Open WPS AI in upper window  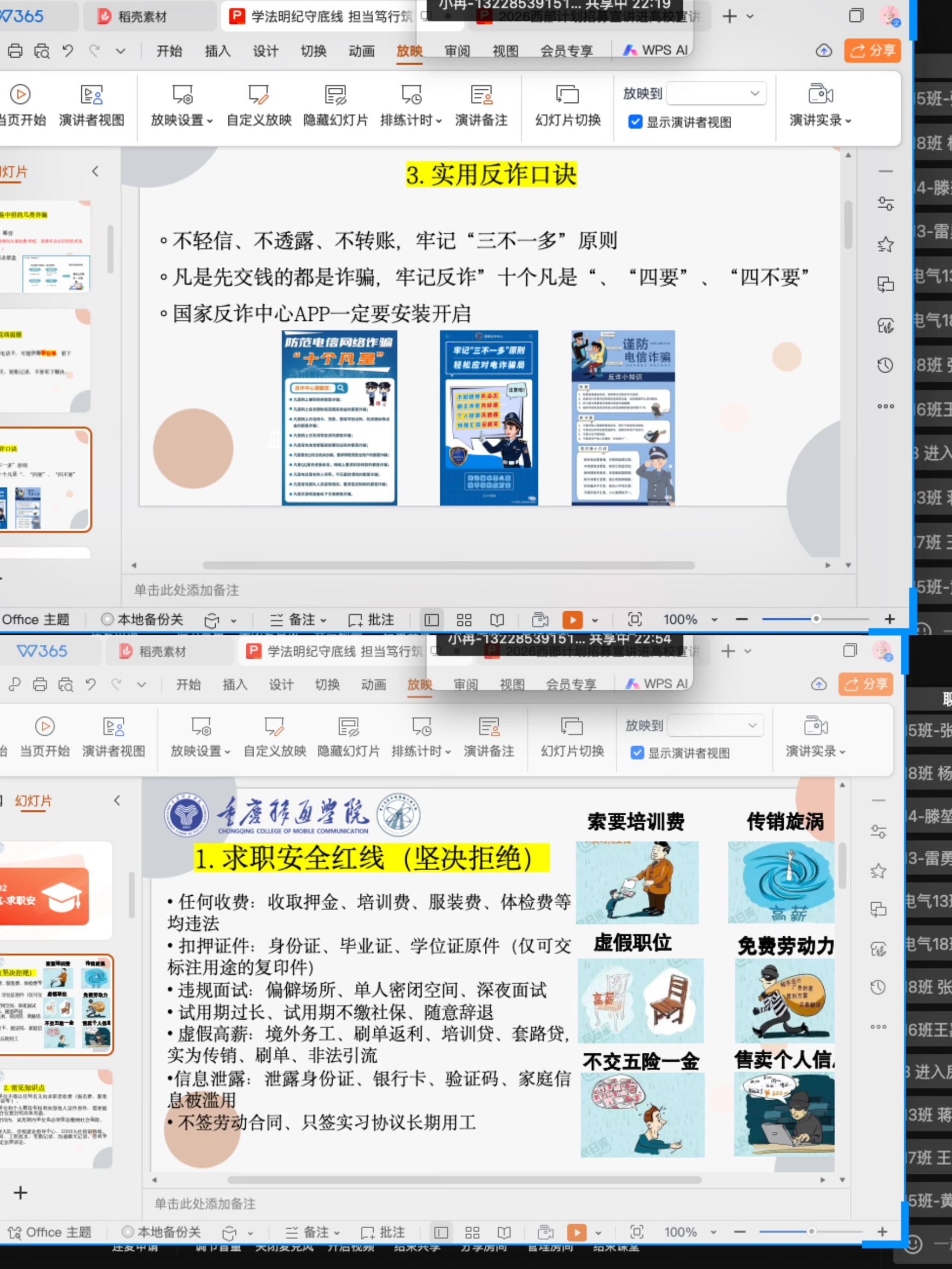(x=655, y=51)
